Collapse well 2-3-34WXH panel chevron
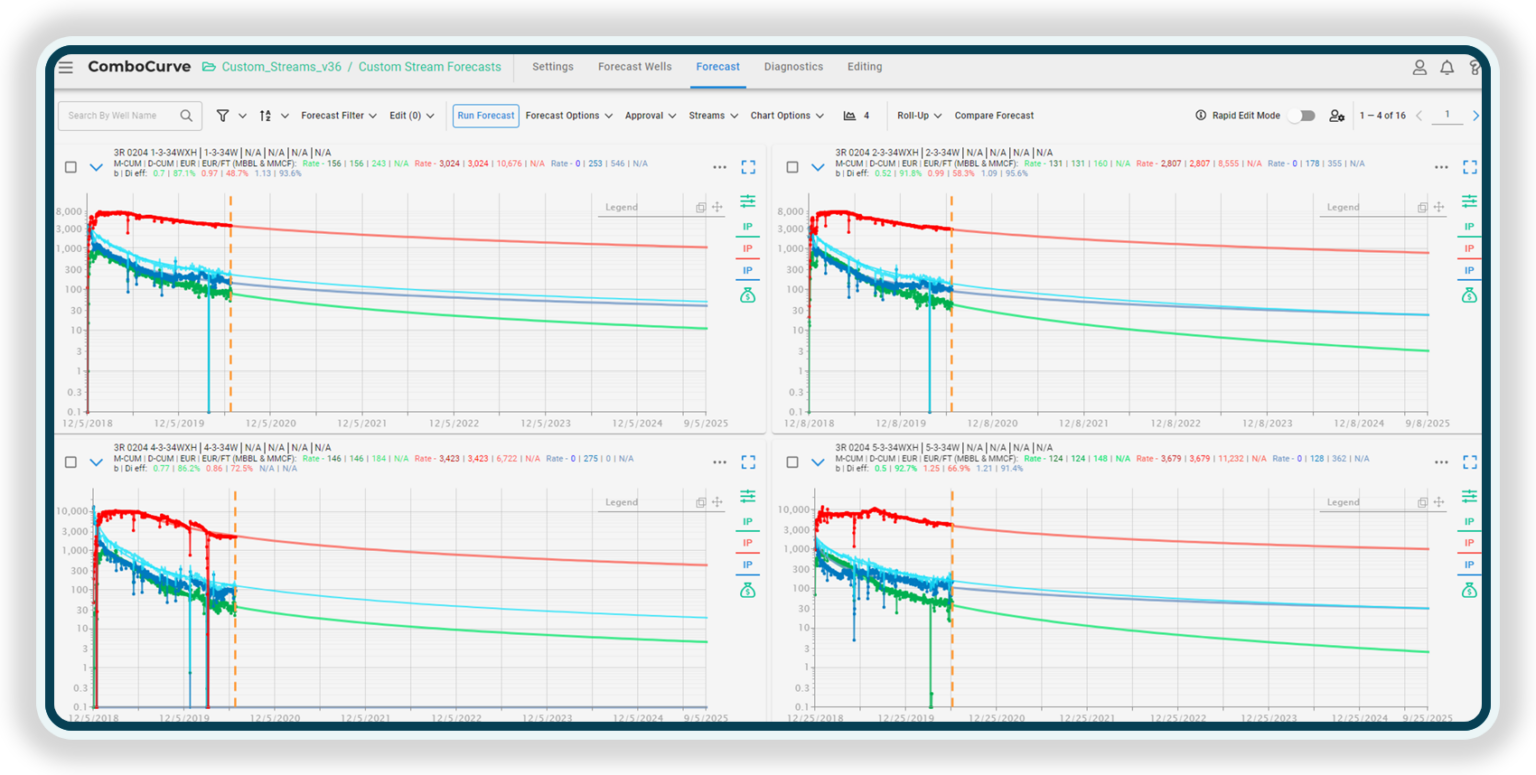The height and width of the screenshot is (775, 1536). [x=818, y=167]
